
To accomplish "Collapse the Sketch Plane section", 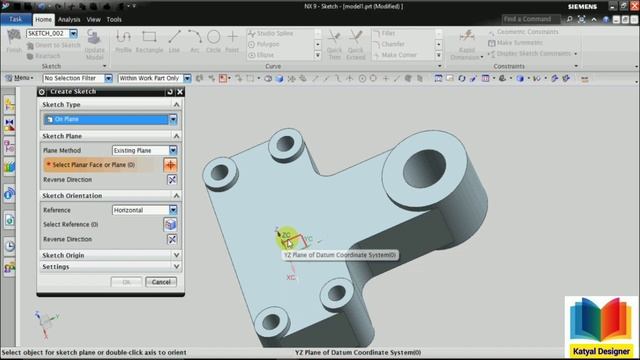I will tap(176, 136).
